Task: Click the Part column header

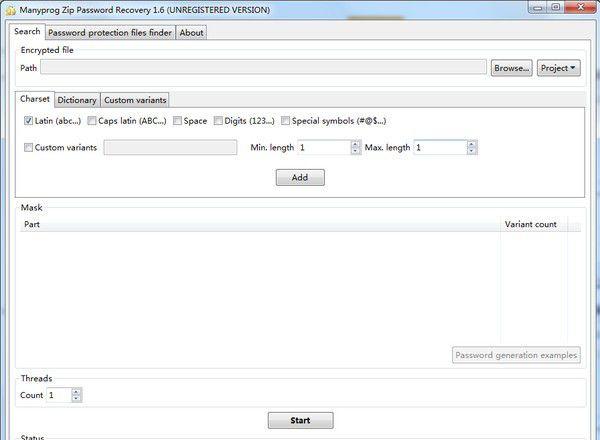Action: click(260, 224)
